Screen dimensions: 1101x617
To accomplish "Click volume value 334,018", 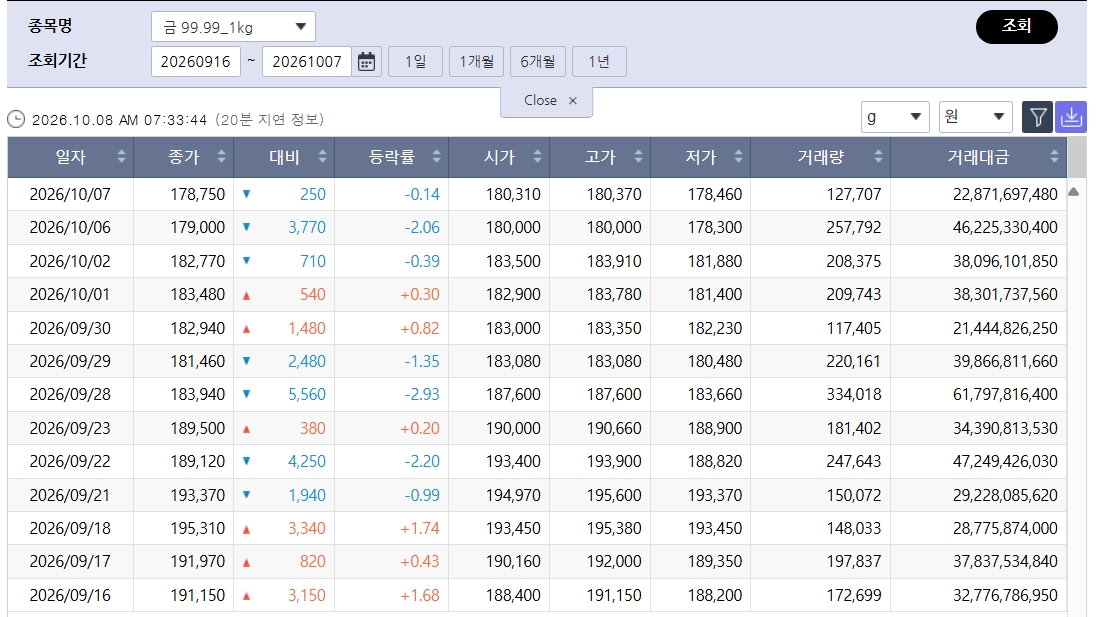I will (854, 394).
